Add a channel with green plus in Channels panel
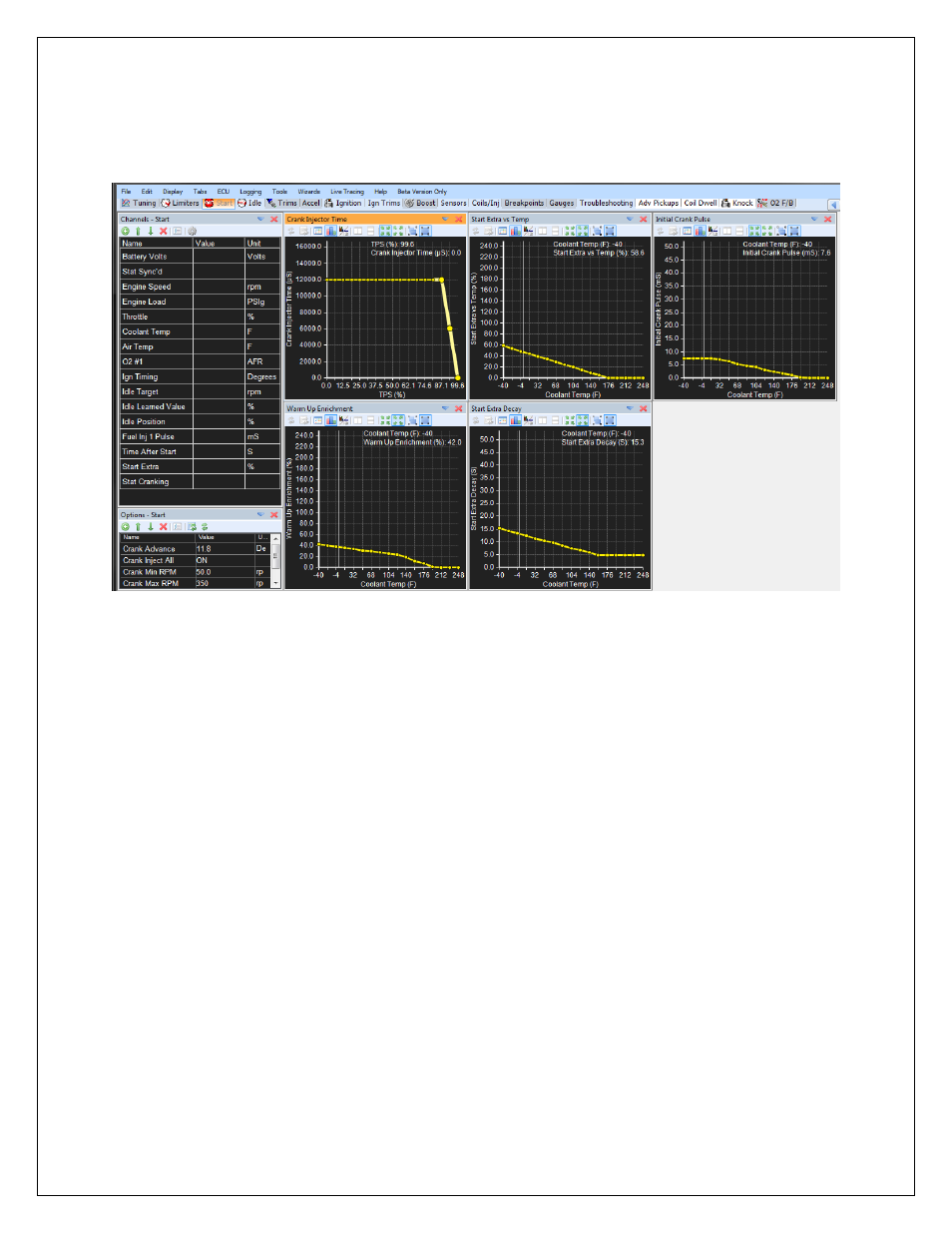 click(x=126, y=231)
